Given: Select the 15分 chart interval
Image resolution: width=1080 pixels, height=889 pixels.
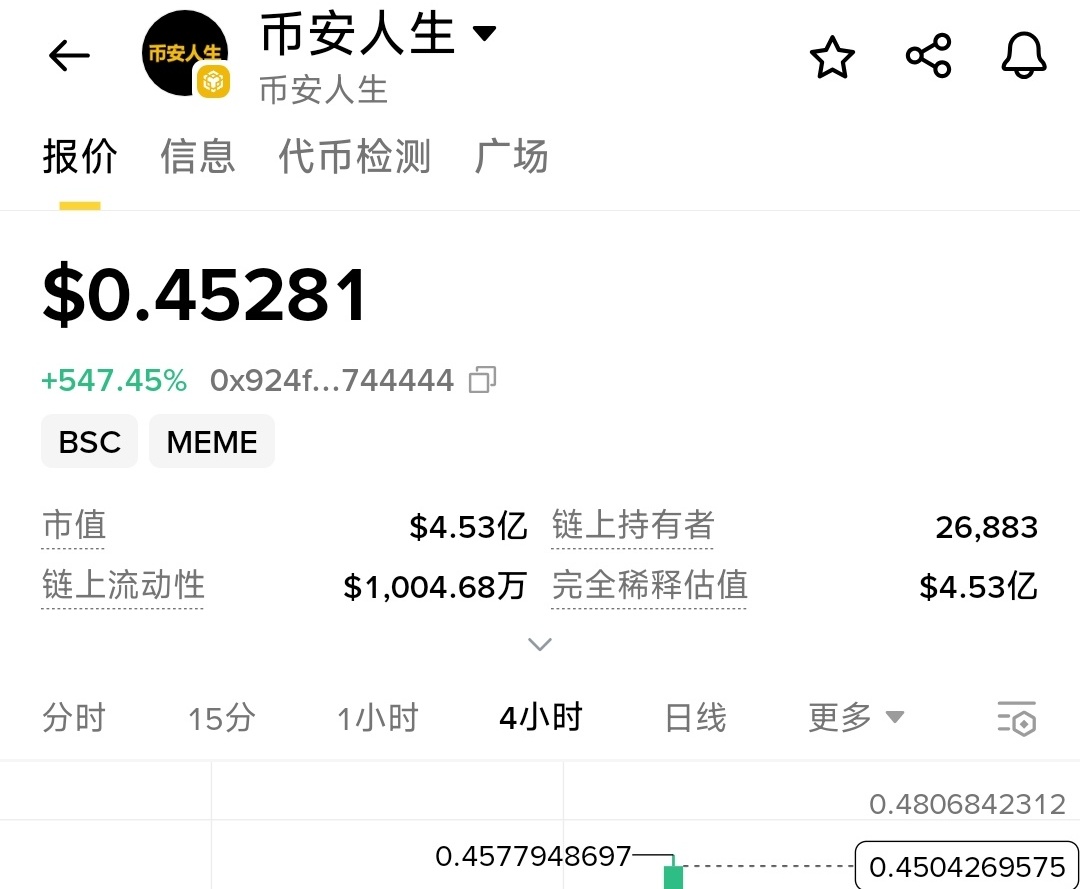Looking at the screenshot, I should pos(221,718).
